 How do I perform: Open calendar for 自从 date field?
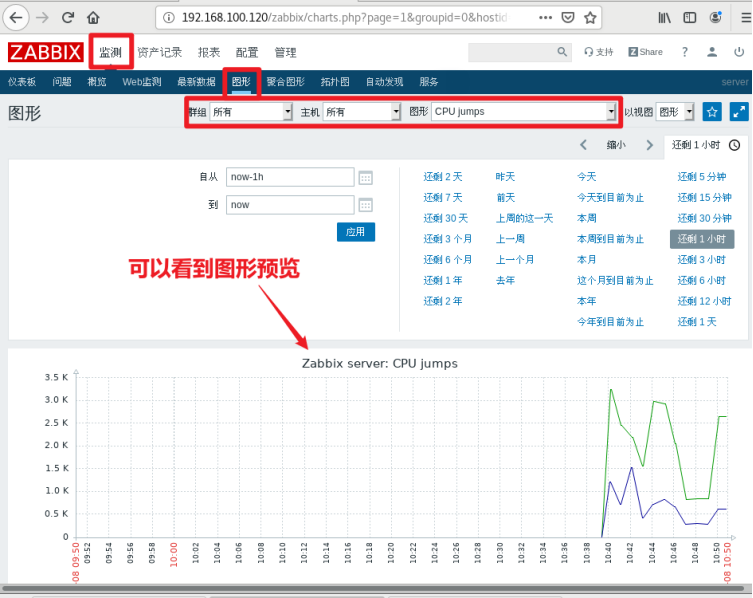point(365,178)
